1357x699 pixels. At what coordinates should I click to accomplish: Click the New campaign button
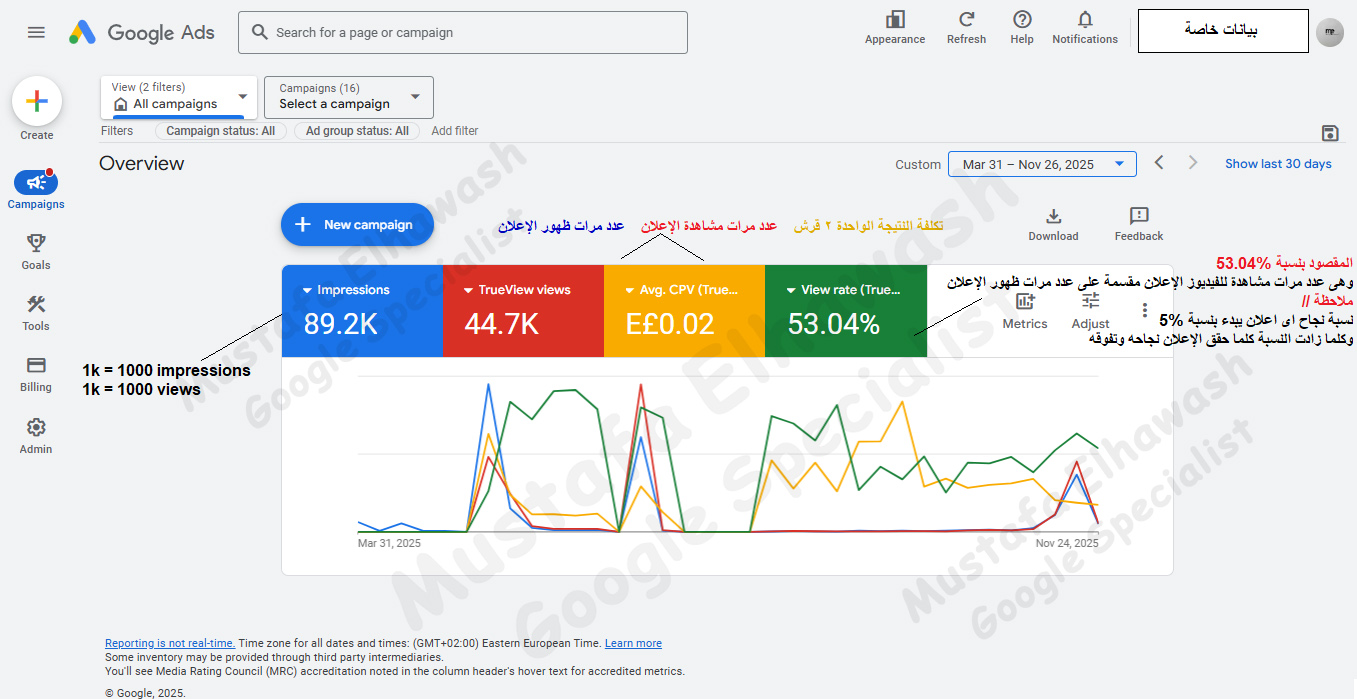[x=357, y=225]
